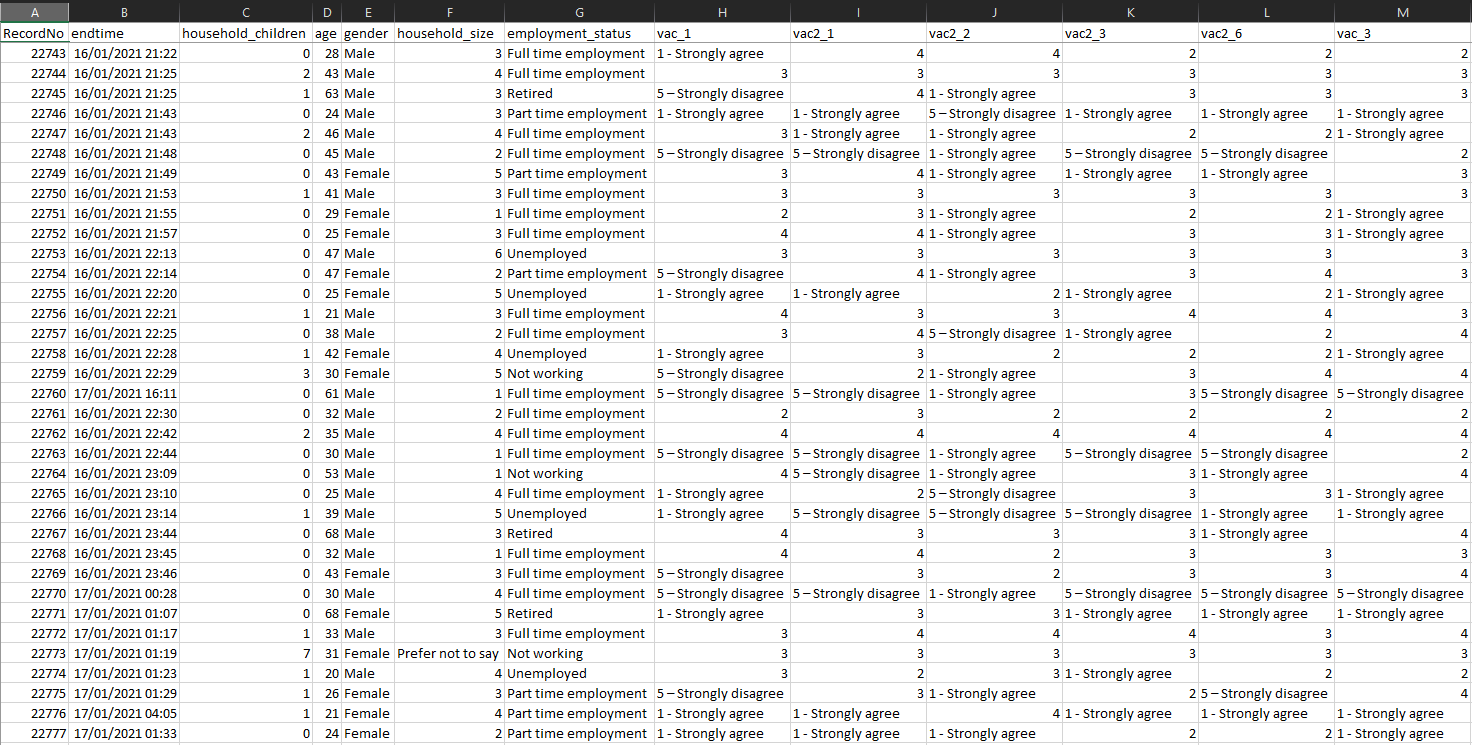Select employment status of record 22753
Viewport: 1472px width, 745px height.
[578, 253]
